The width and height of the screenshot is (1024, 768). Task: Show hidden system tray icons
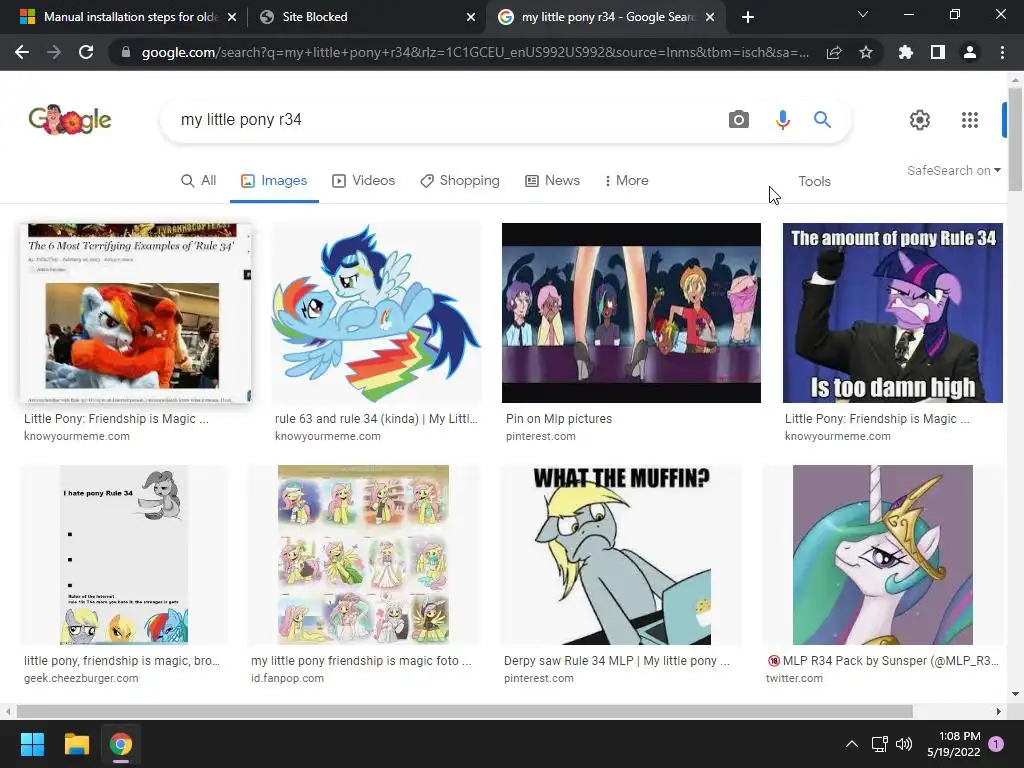[852, 744]
